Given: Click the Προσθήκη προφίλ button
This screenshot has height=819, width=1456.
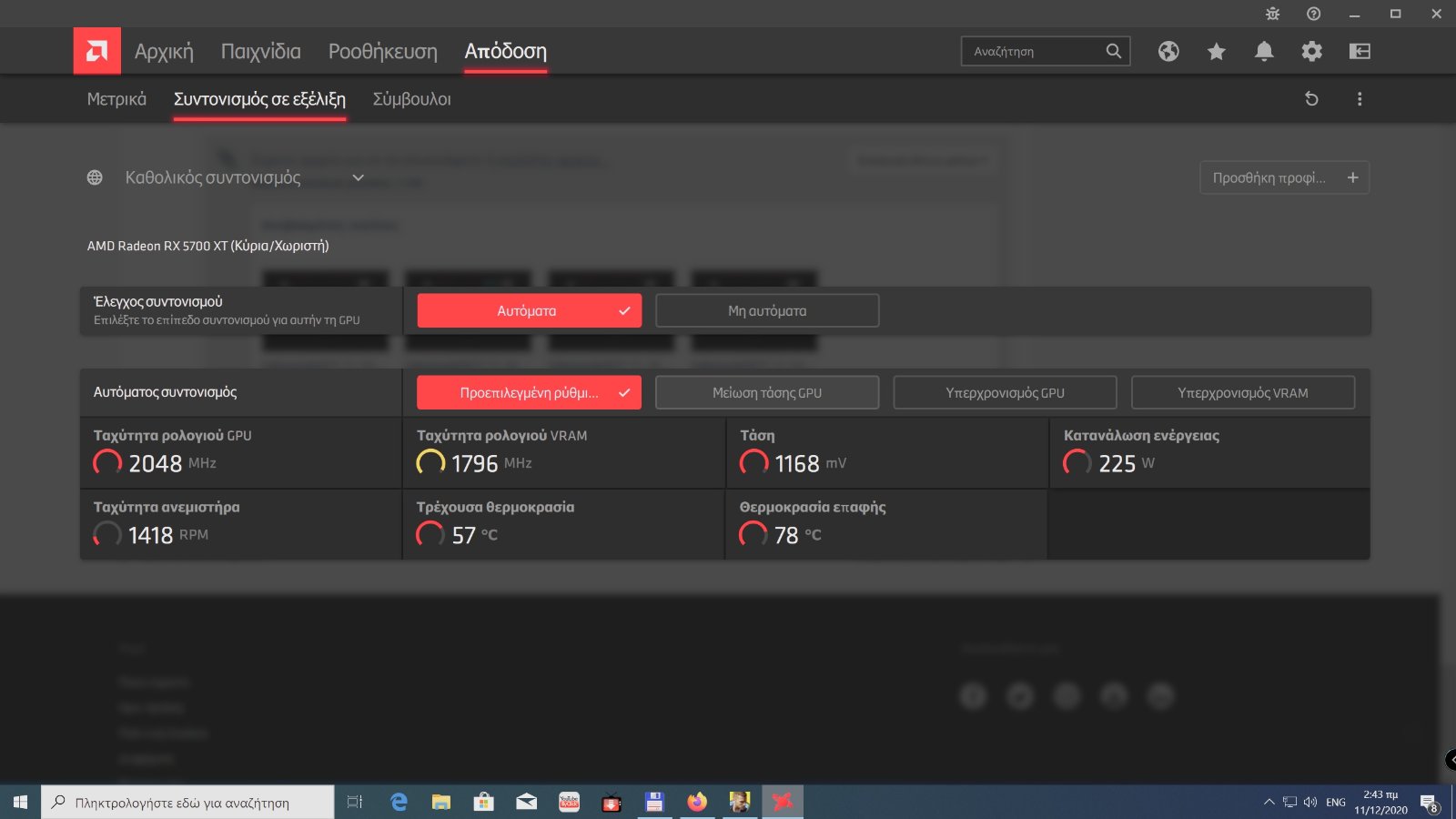Looking at the screenshot, I should point(1285,177).
